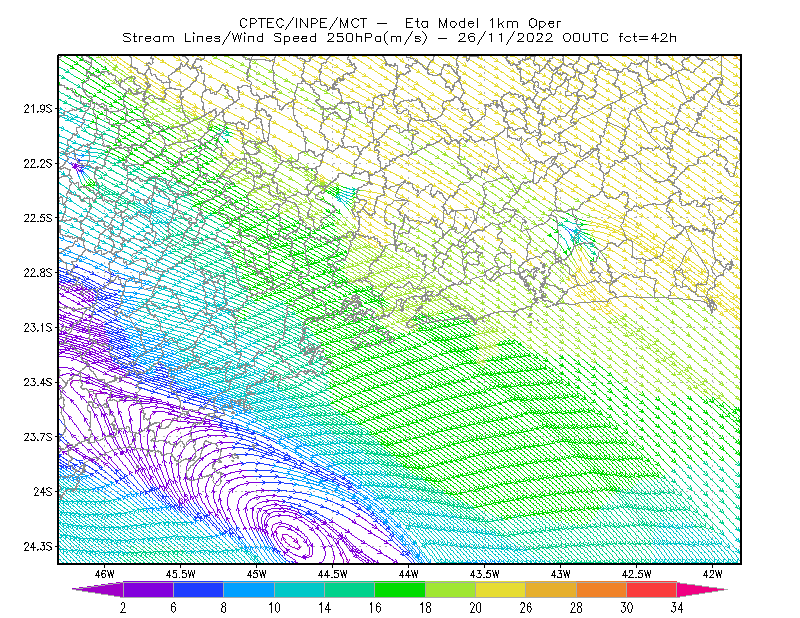This screenshot has width=800, height=618.
Task: Click the 23.1S latitude label
Action: pos(37,327)
